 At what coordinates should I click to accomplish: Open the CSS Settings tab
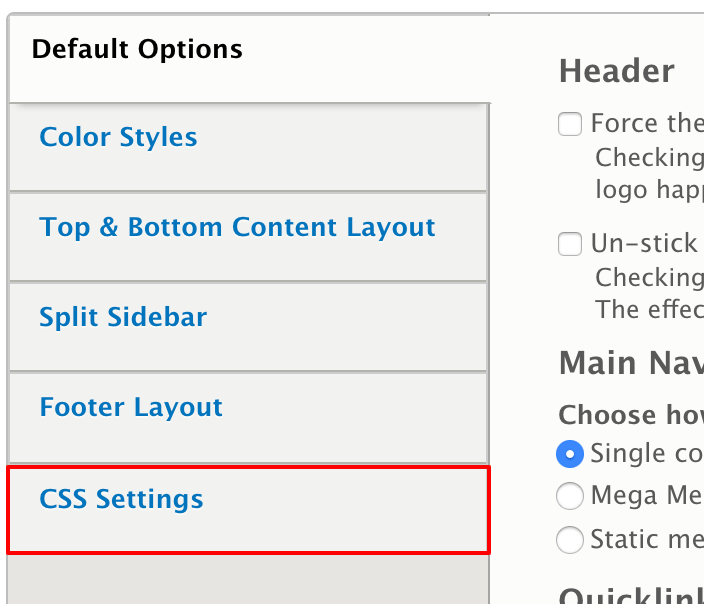tap(121, 499)
